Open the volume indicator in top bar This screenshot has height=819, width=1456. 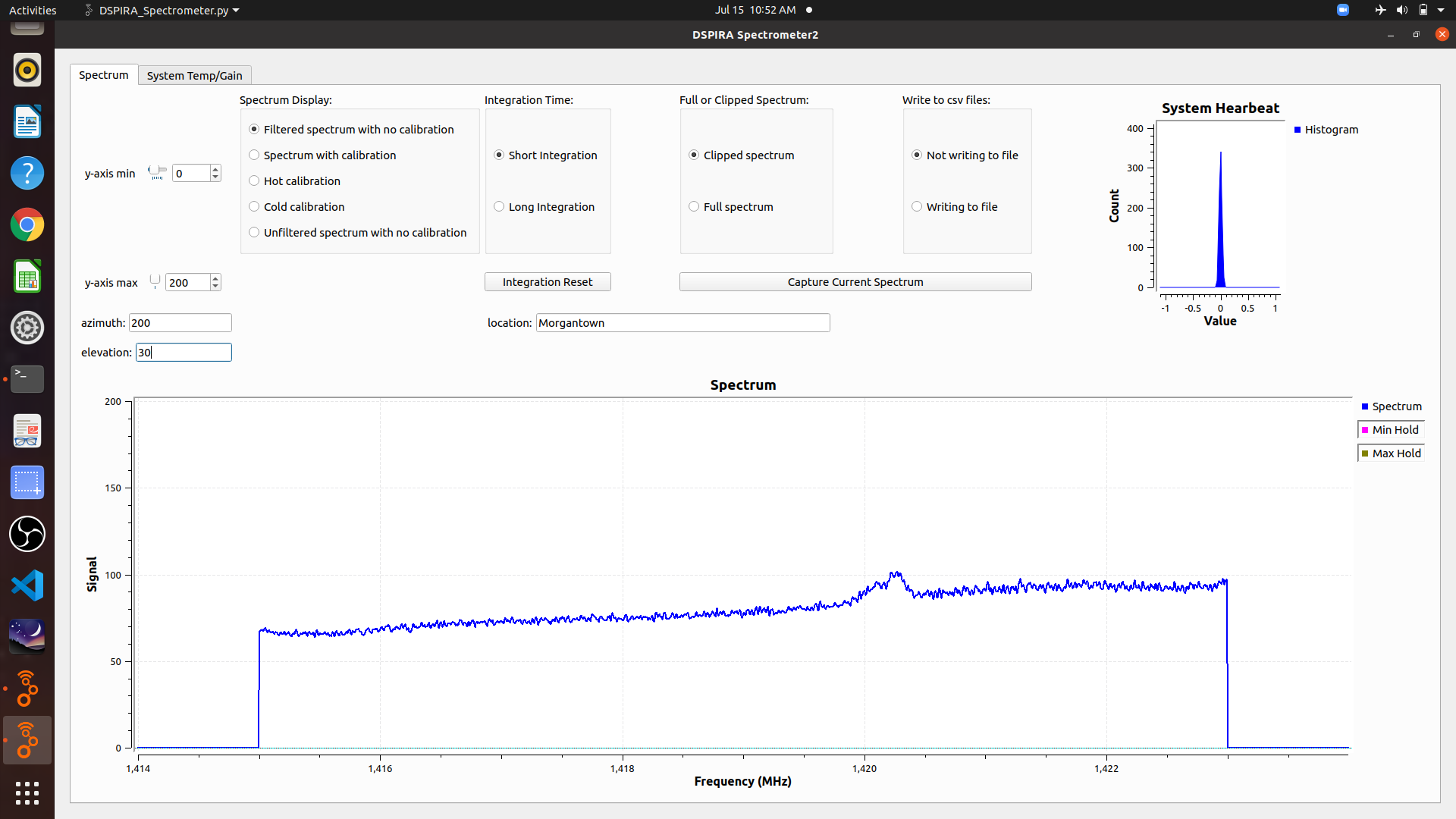pos(1402,10)
